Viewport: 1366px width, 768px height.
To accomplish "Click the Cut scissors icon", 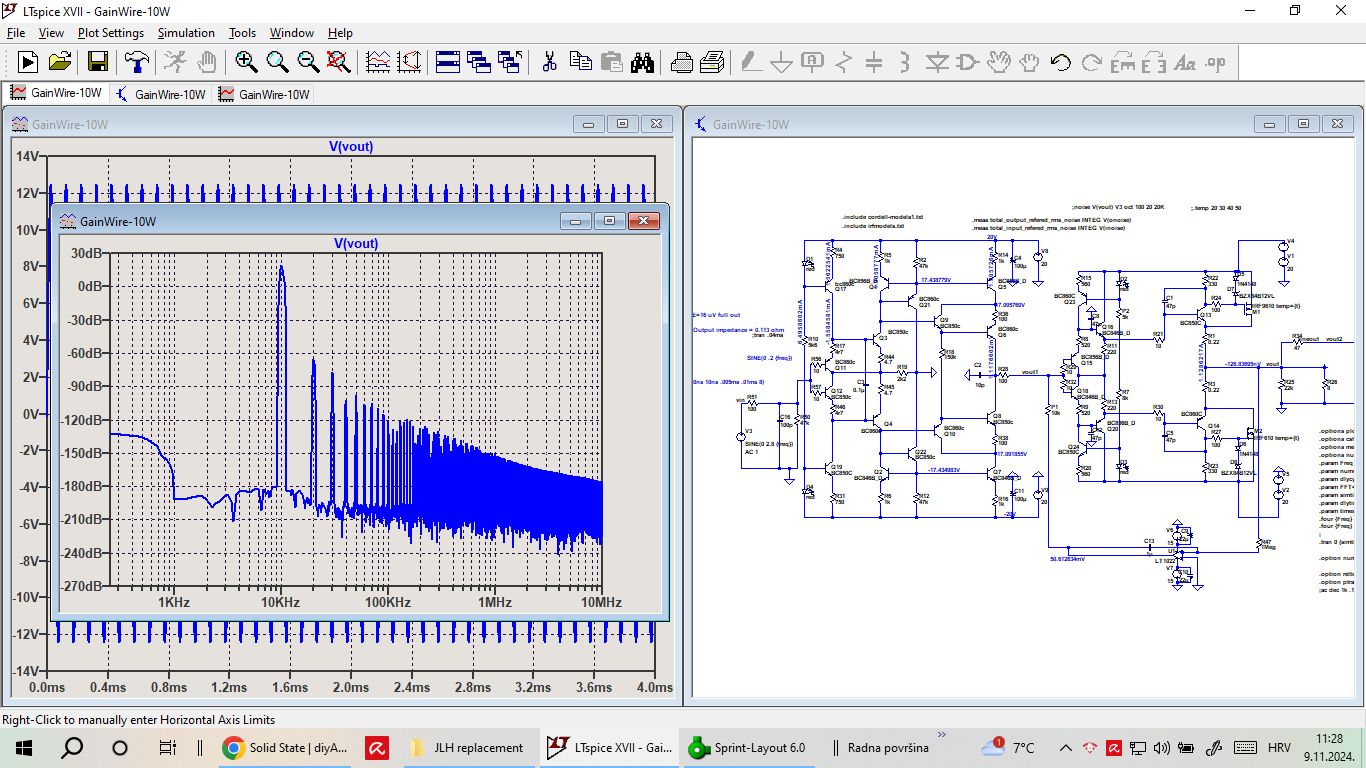I will (549, 62).
